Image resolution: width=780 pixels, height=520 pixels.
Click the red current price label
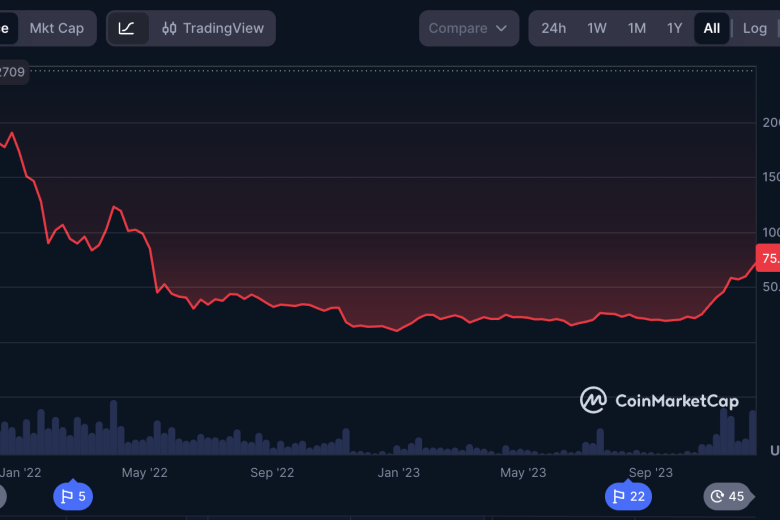click(x=769, y=259)
